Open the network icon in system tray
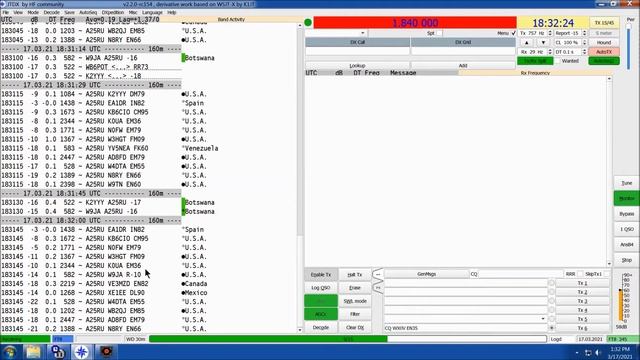This screenshot has width=640, height=360. pyautogui.click(x=588, y=353)
